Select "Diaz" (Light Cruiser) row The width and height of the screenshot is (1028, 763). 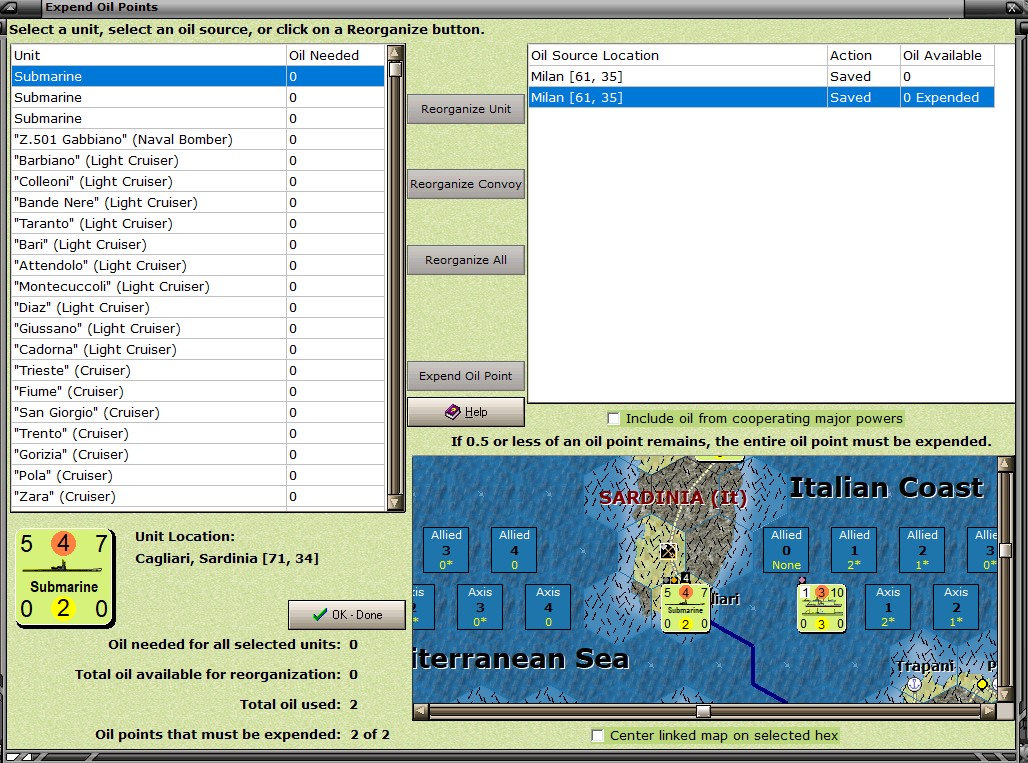pos(198,307)
